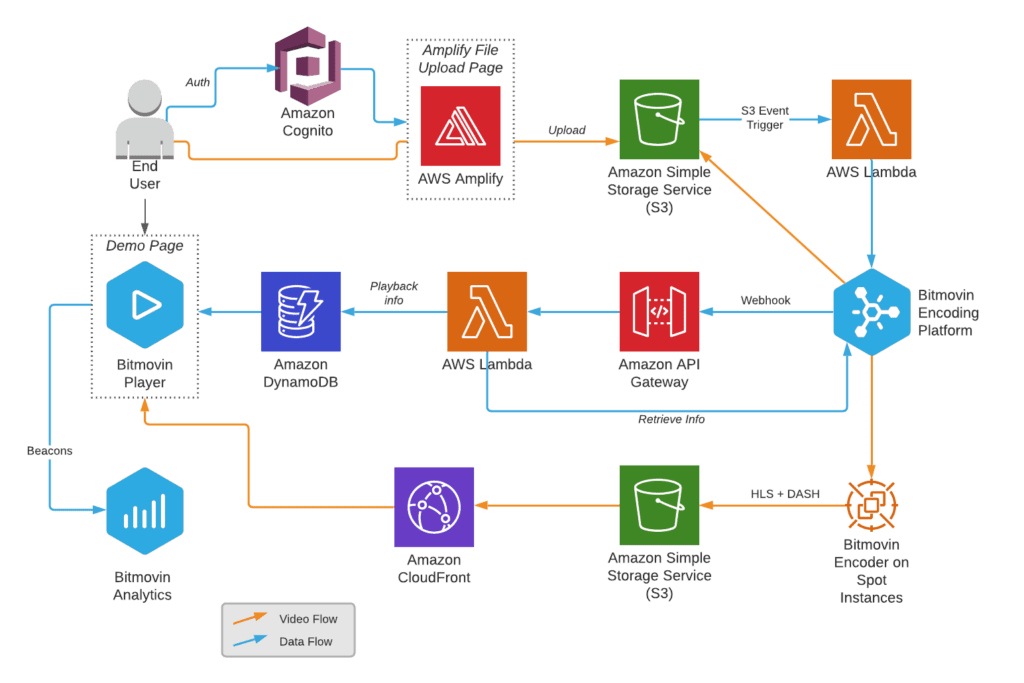
Task: Click the 'Bitmovin Analytics' caption
Action: coord(142,586)
